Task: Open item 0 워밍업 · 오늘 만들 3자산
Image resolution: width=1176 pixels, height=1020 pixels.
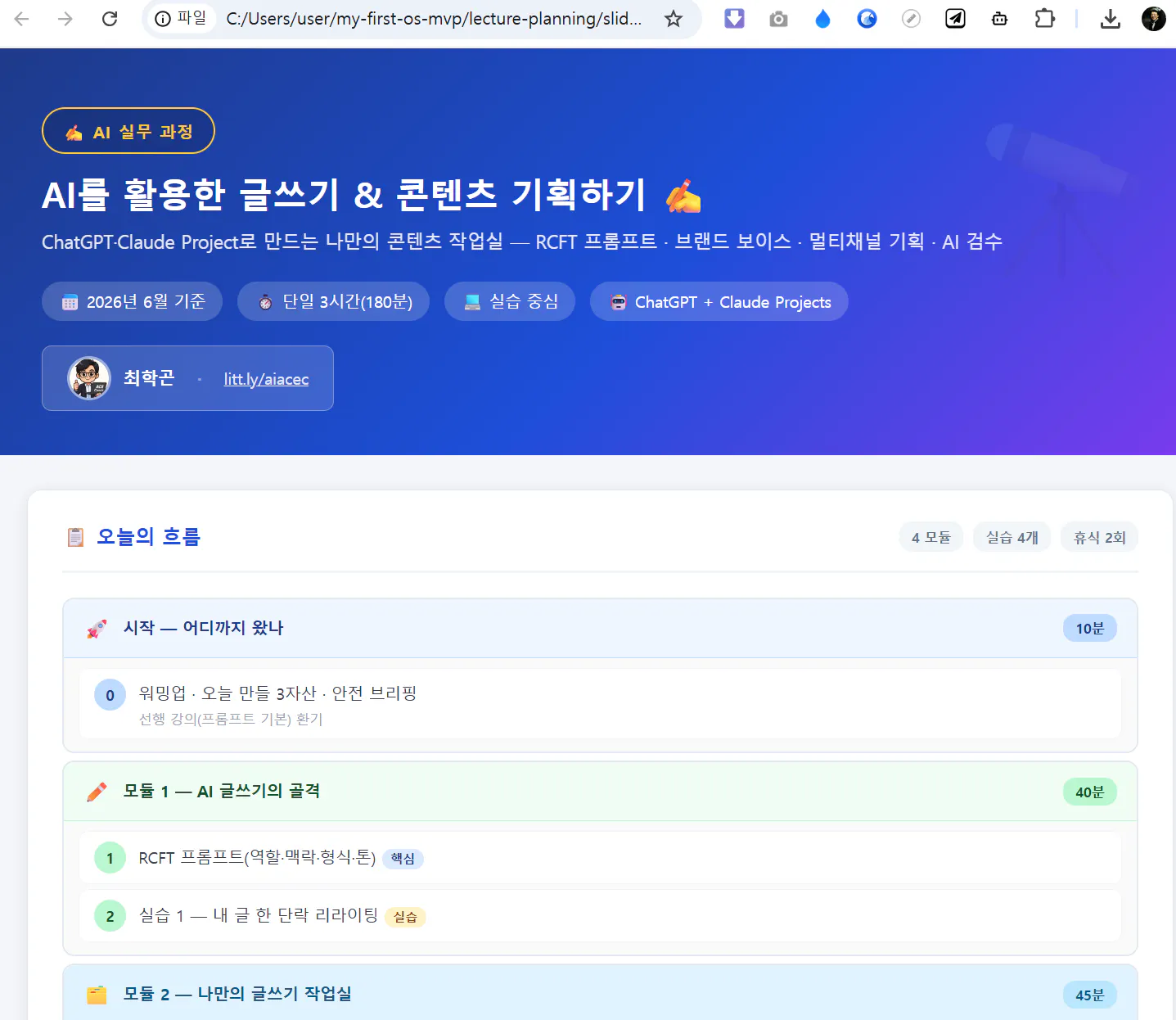Action: [x=600, y=704]
